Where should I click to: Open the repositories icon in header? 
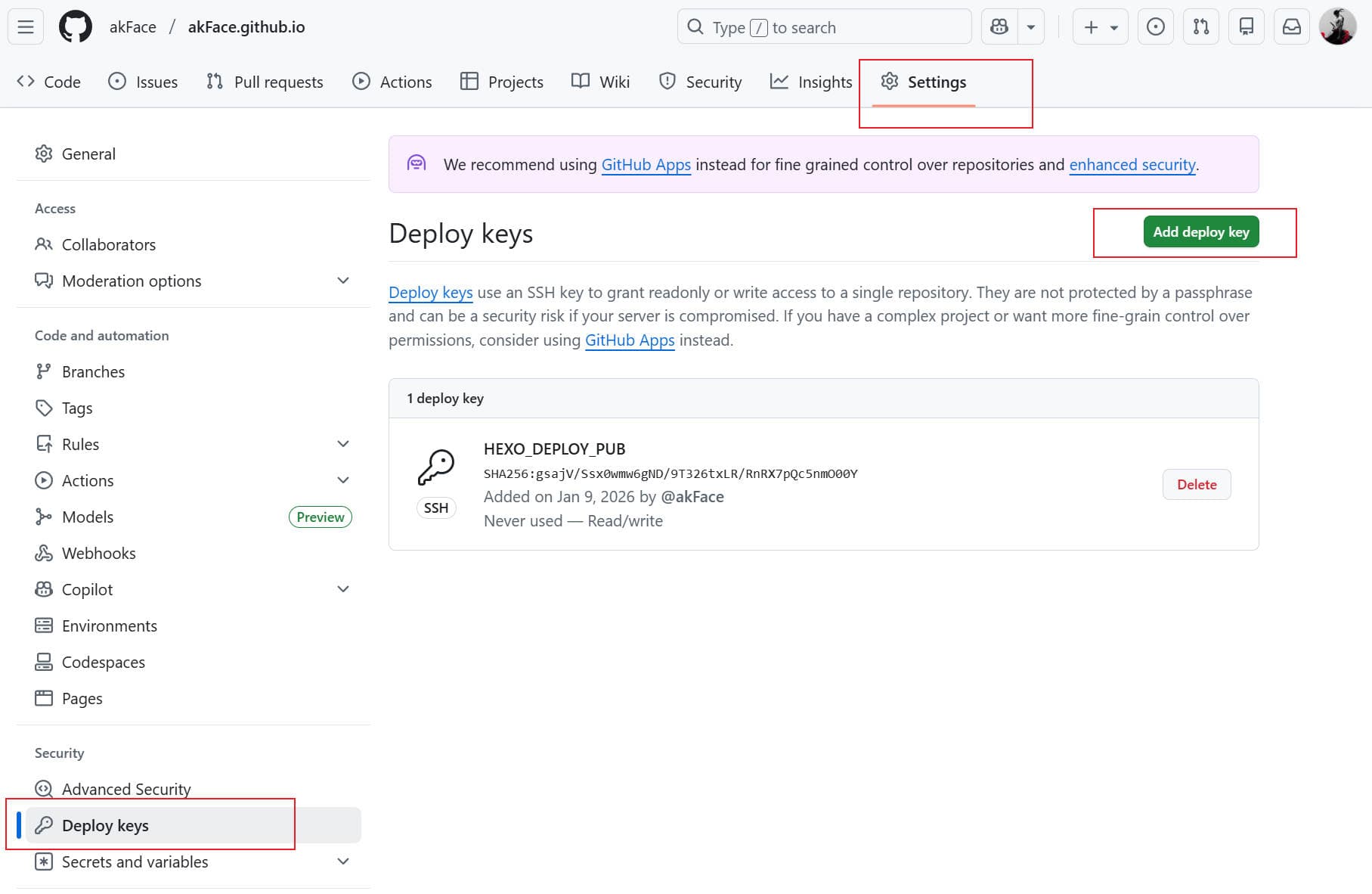(1247, 27)
